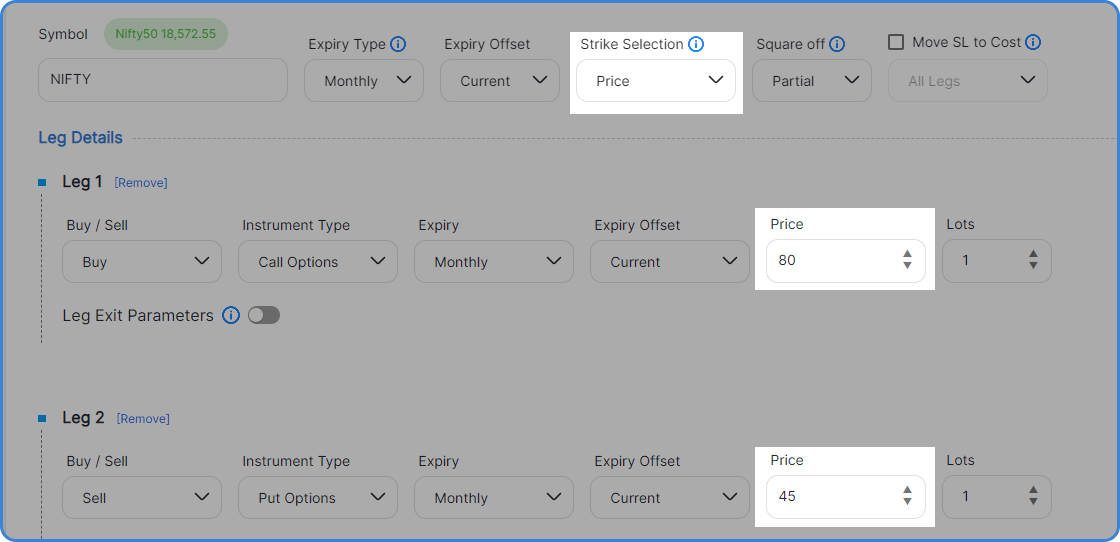
Task: Click the Square off info icon
Action: (x=837, y=44)
